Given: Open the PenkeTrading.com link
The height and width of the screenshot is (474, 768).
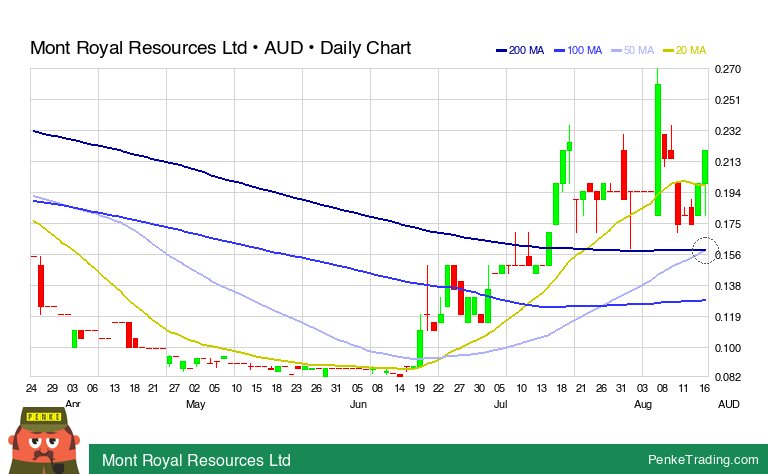Looking at the screenshot, I should click(703, 459).
